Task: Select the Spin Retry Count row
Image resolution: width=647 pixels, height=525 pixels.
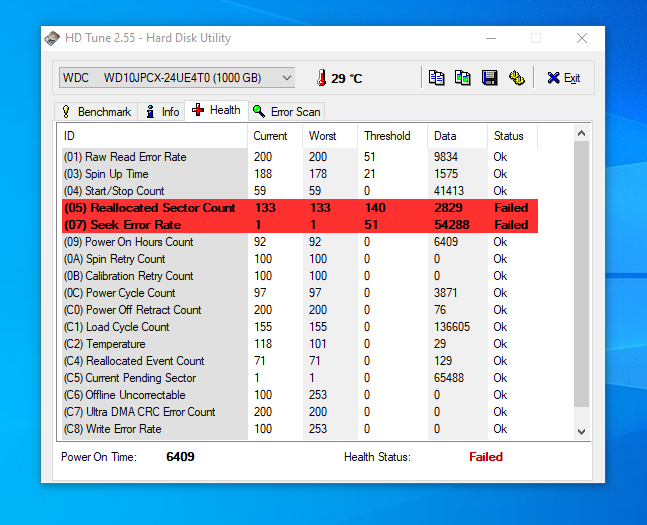Action: click(300, 259)
